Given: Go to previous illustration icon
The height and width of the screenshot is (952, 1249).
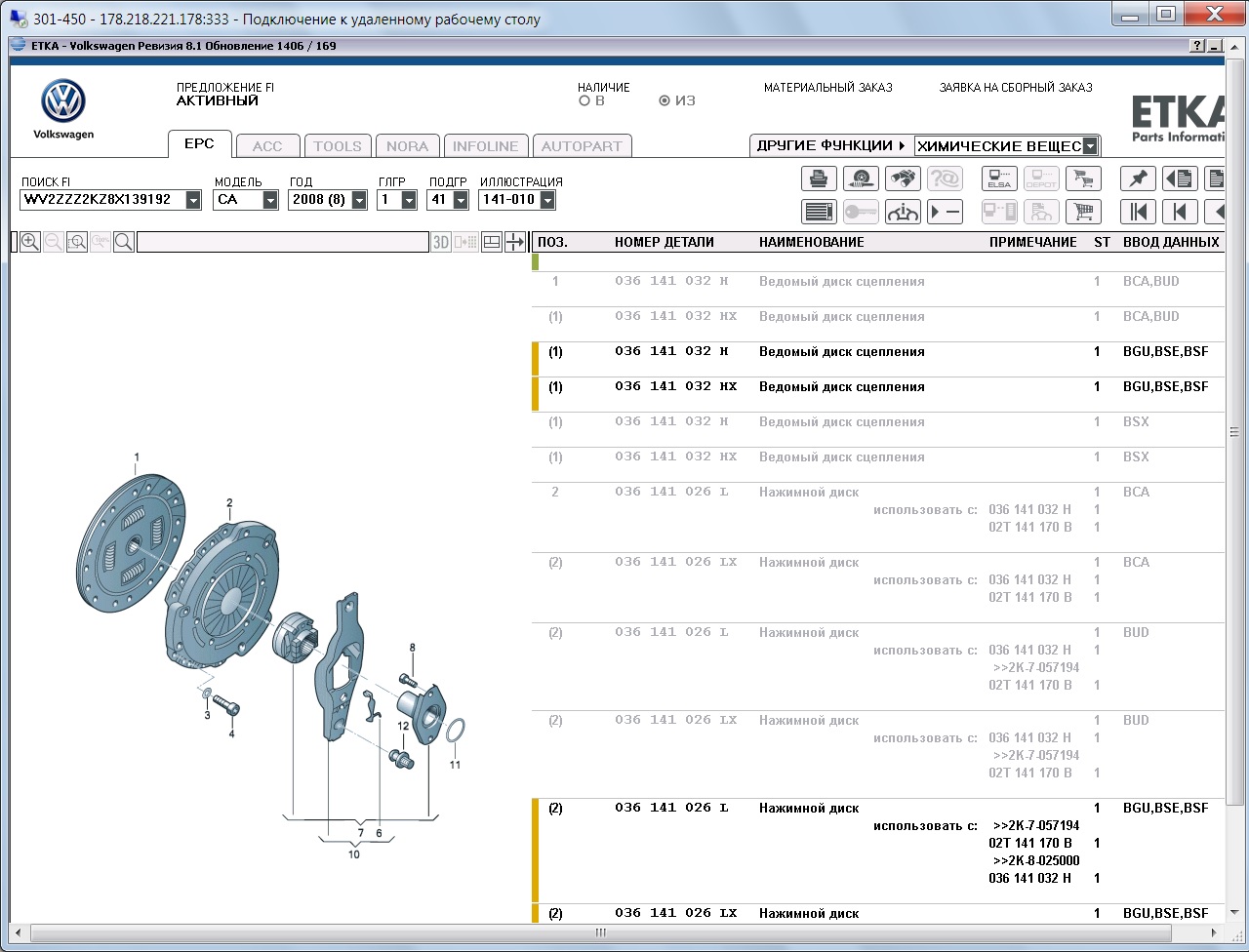Looking at the screenshot, I should coord(1180,212).
